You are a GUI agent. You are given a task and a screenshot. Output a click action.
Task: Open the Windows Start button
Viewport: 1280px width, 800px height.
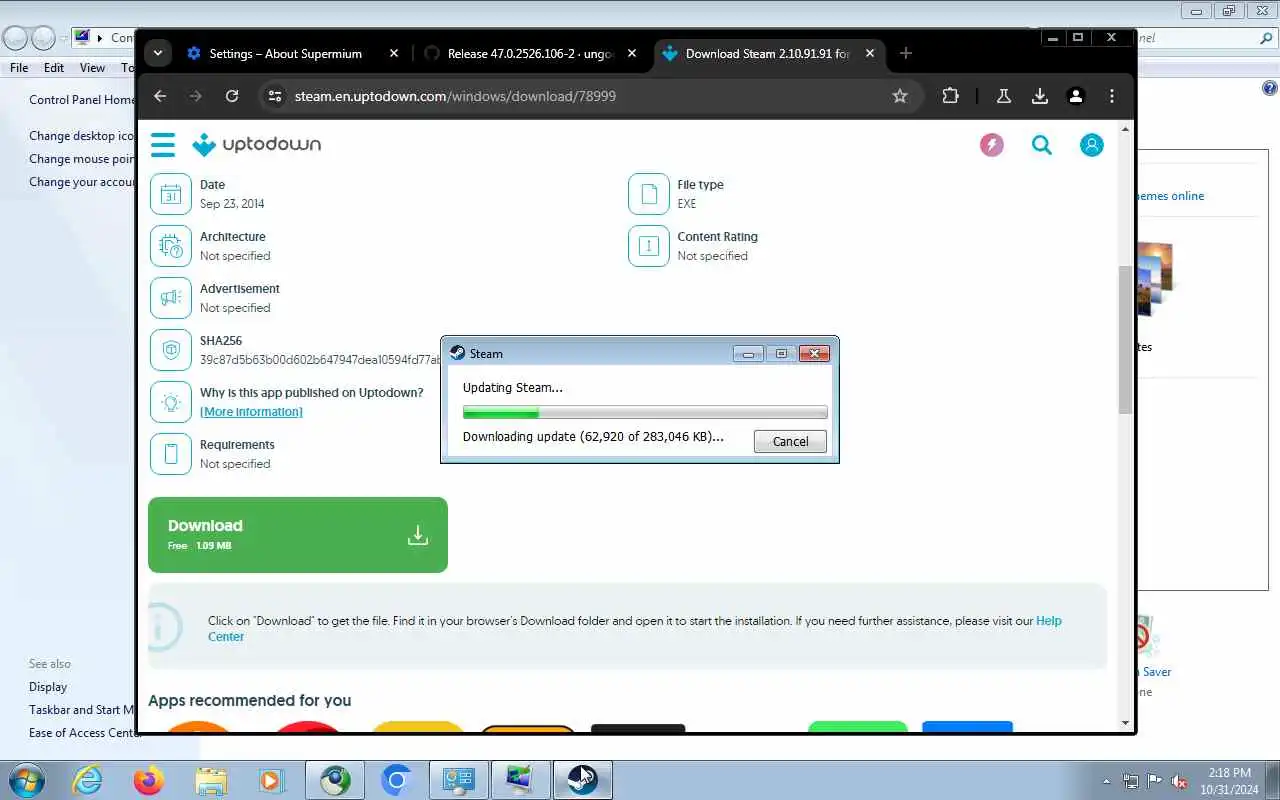point(26,780)
